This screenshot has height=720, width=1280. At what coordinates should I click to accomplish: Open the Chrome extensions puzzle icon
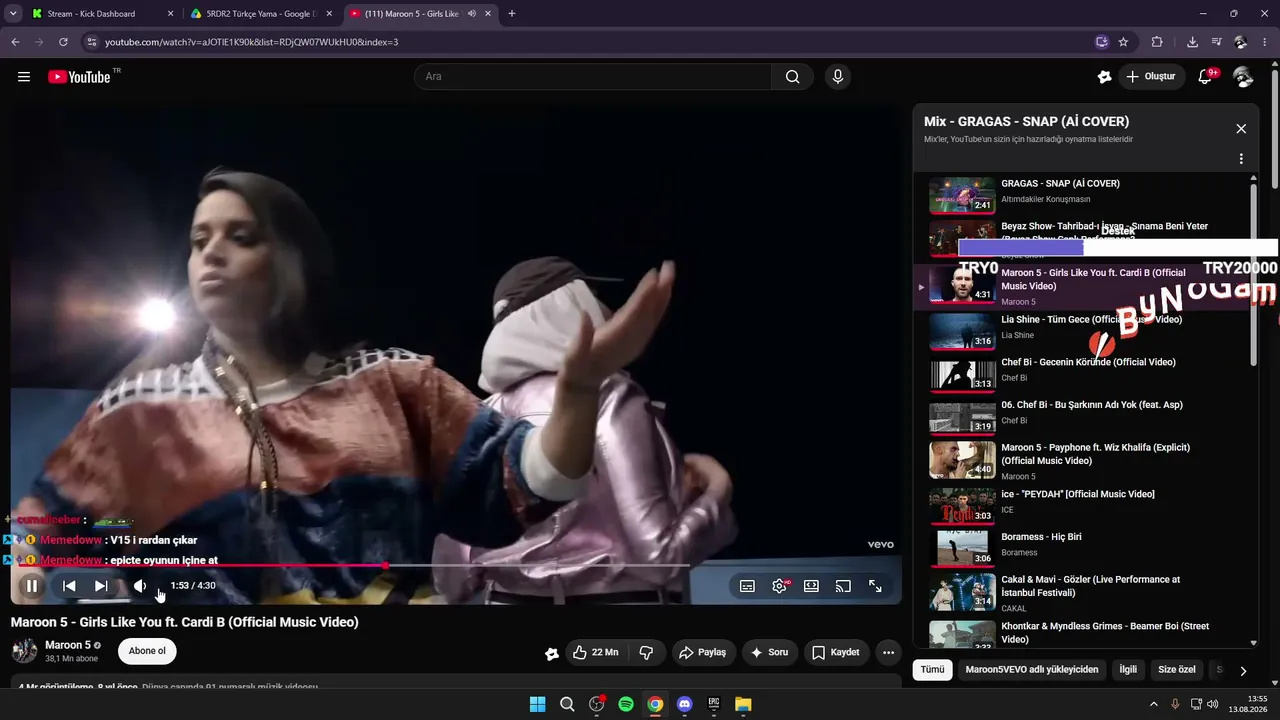tap(1157, 42)
